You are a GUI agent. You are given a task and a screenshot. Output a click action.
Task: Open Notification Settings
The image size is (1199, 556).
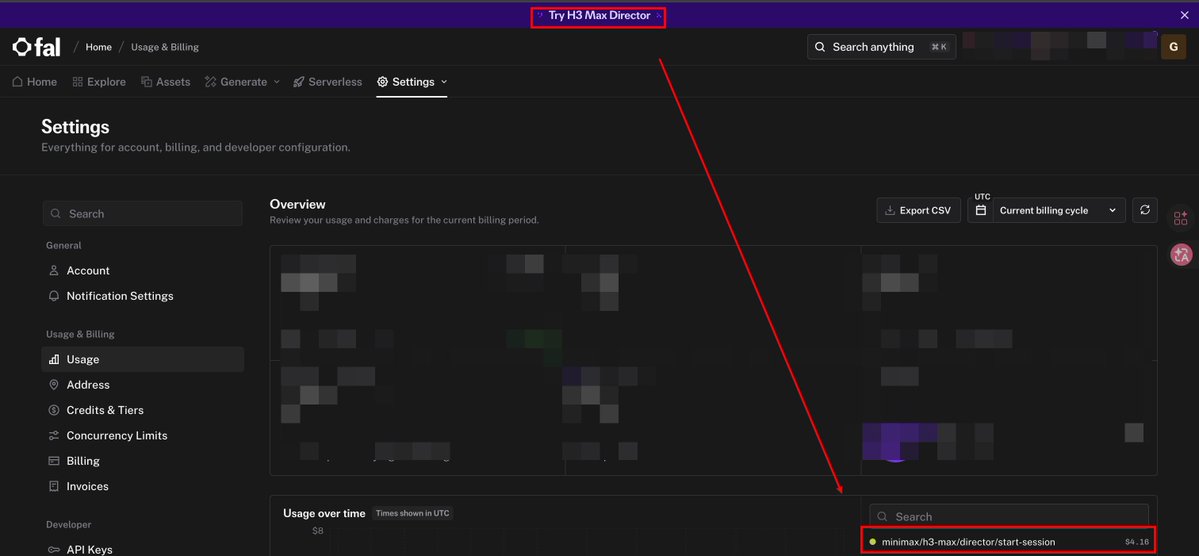[142, 296]
